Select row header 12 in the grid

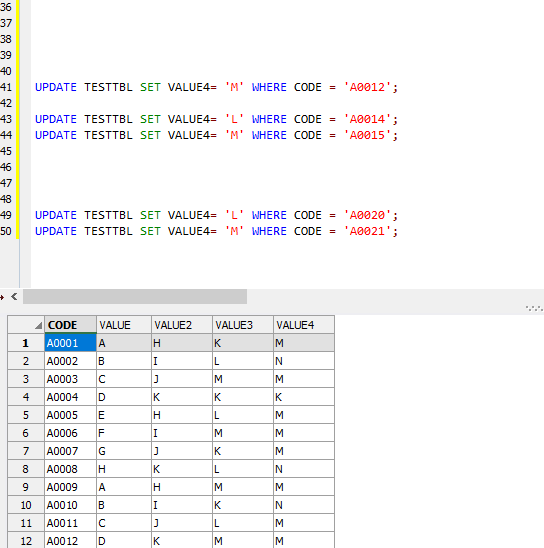26,540
